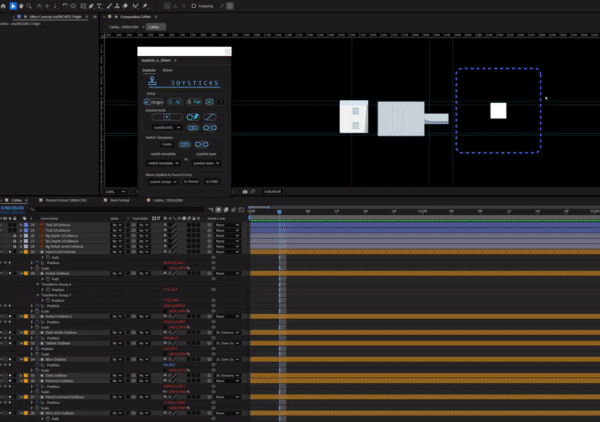This screenshot has height=422, width=600.
Task: Open the Portrait Format 1080x1350 timeline tab
Action: pos(66,200)
